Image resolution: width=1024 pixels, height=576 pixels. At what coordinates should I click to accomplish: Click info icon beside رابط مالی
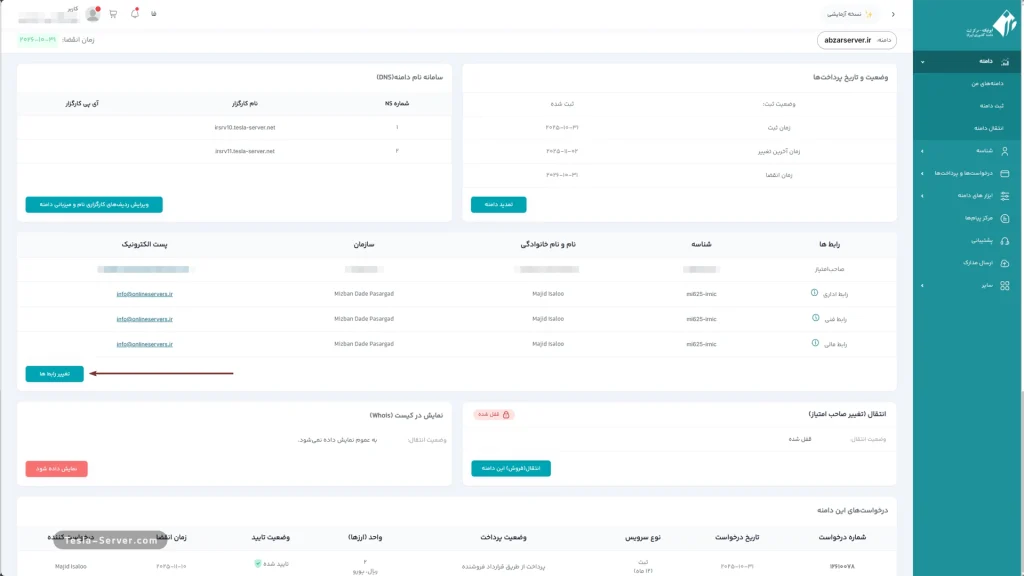814,344
